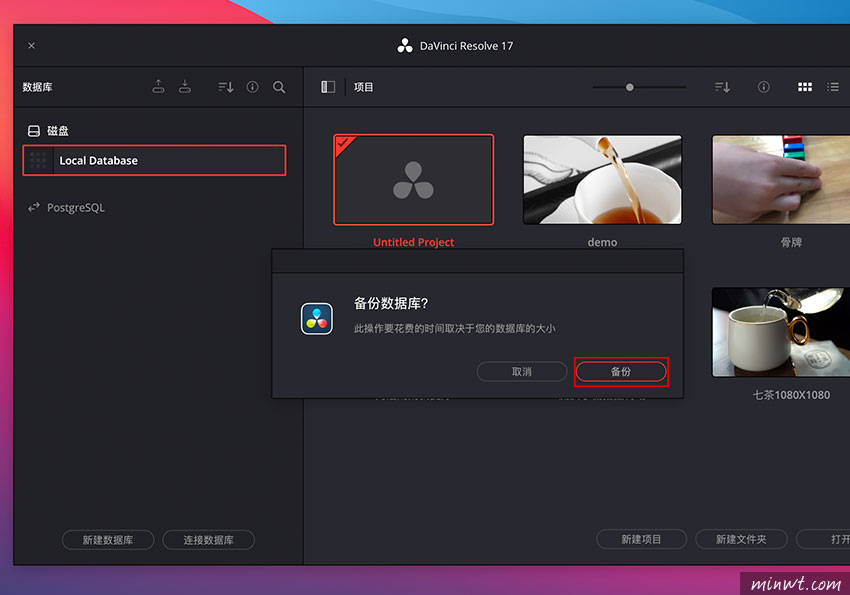Image resolution: width=850 pixels, height=595 pixels.
Task: Switch projects to list view
Action: pyautogui.click(x=833, y=87)
